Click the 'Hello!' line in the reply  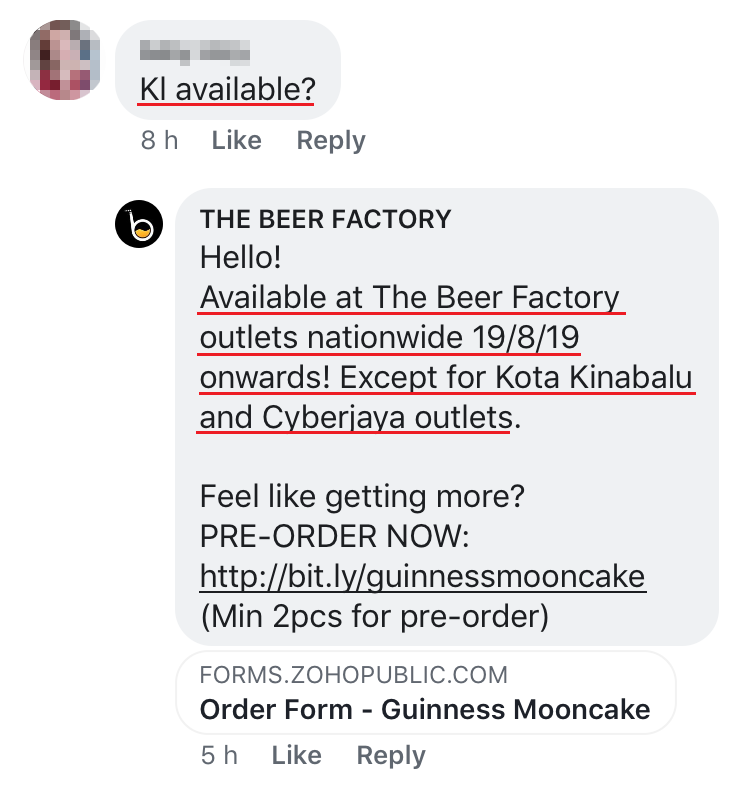241,257
